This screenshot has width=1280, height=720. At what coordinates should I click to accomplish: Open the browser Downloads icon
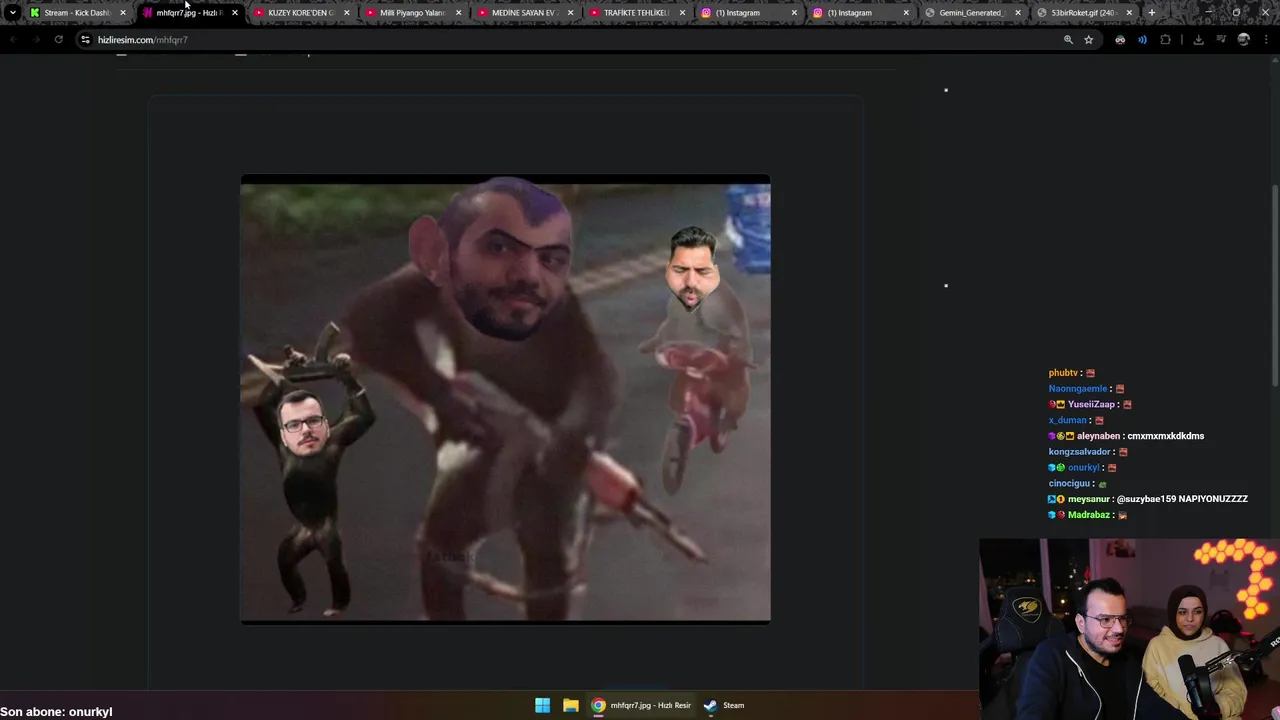coord(1198,40)
